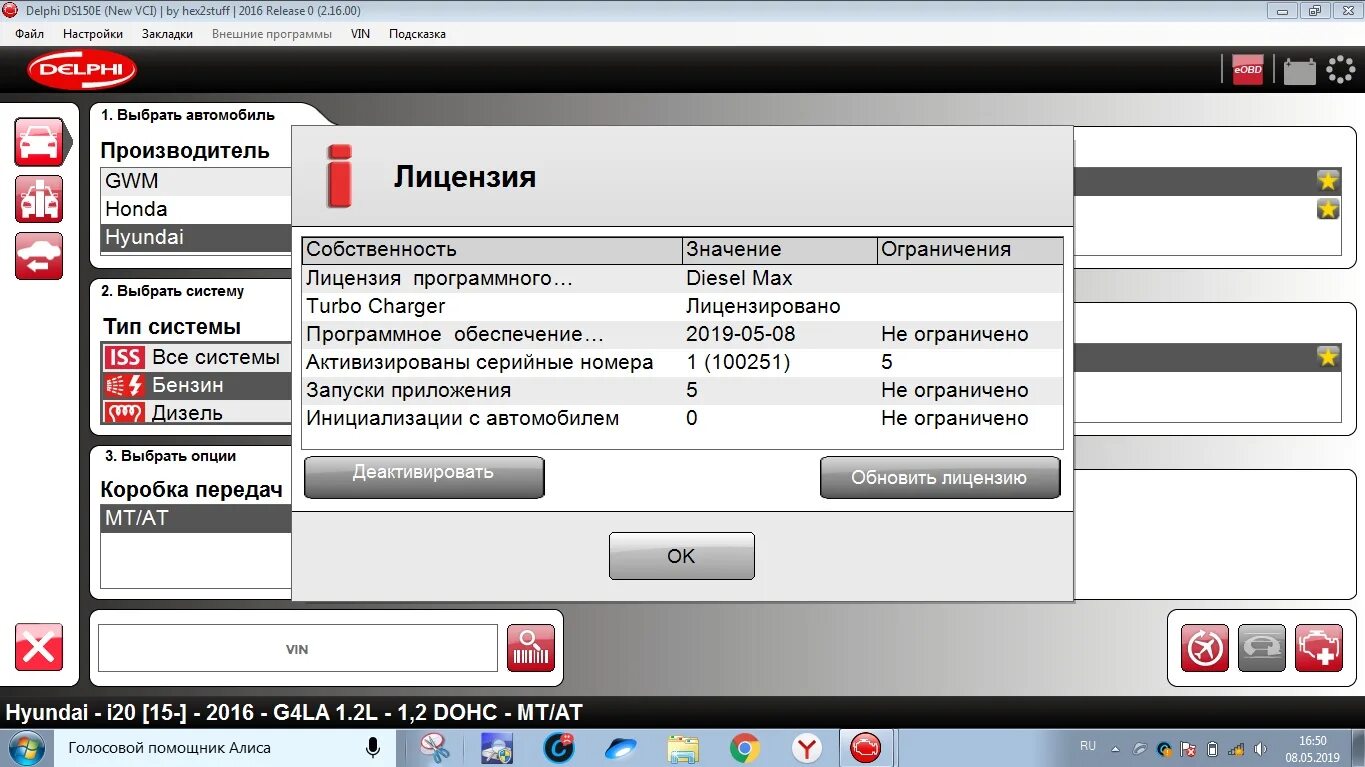This screenshot has height=767, width=1365.
Task: Click the 3. Выбрать опции header
Action: [x=170, y=455]
